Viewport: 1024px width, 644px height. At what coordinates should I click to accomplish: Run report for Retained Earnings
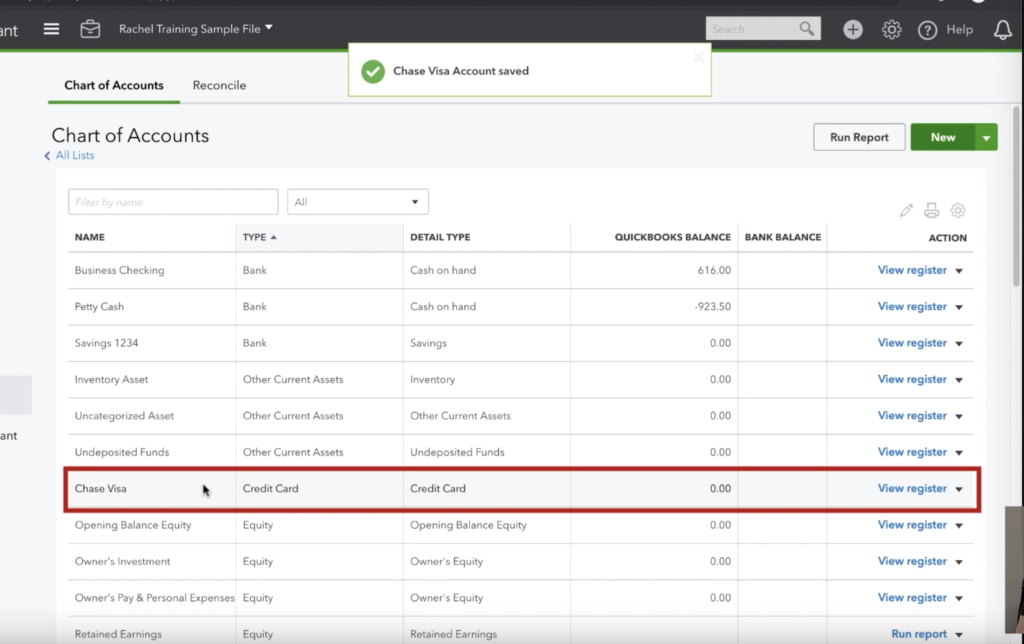[x=919, y=634]
